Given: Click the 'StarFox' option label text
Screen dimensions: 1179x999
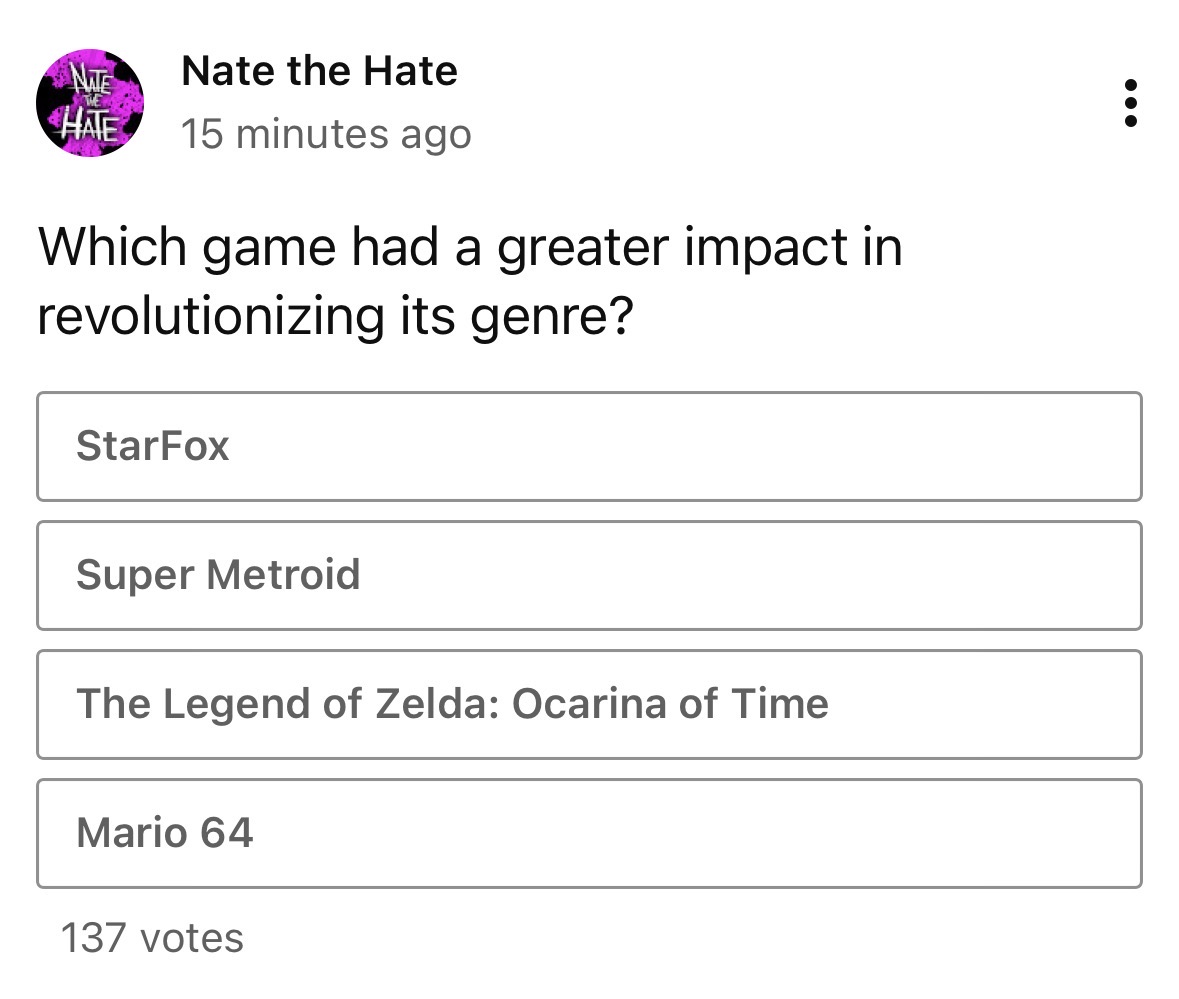Looking at the screenshot, I should coord(153,446).
